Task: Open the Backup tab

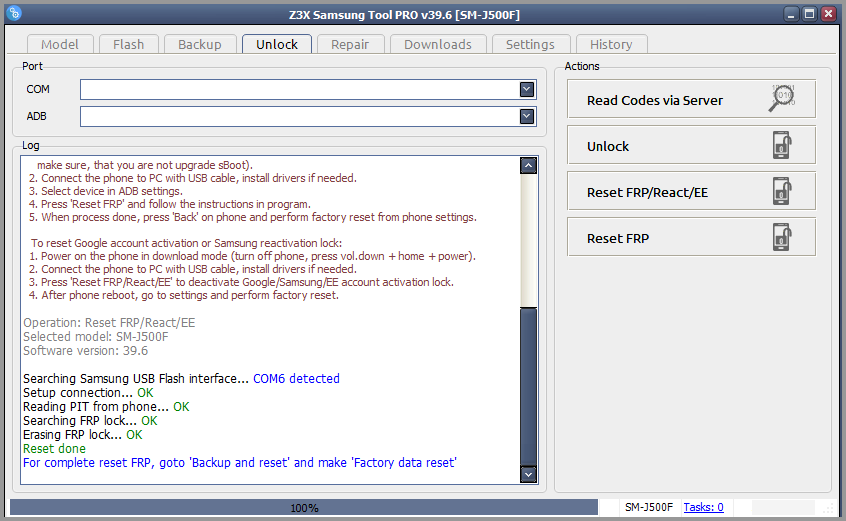Action: pyautogui.click(x=200, y=44)
